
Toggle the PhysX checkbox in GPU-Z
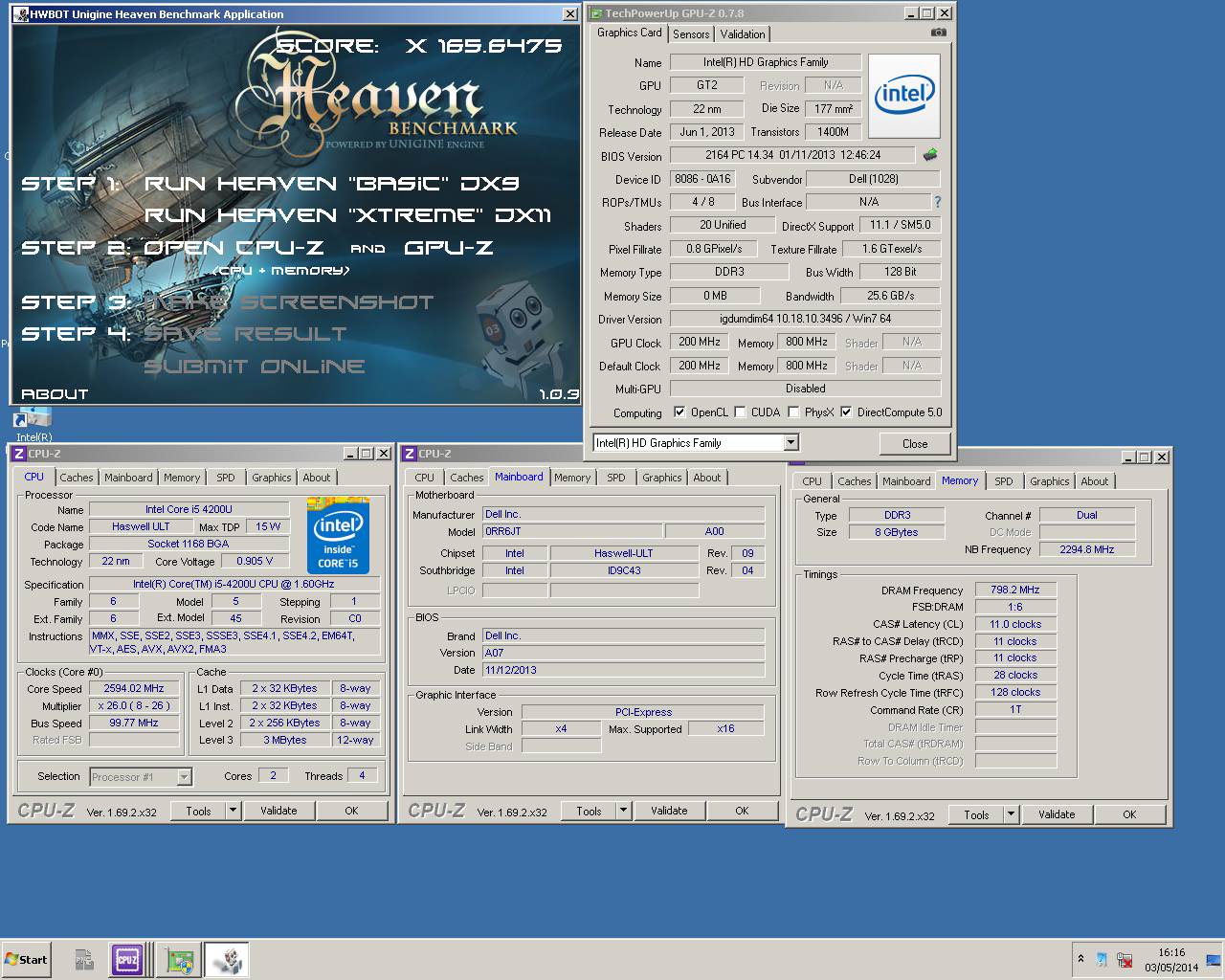click(793, 412)
